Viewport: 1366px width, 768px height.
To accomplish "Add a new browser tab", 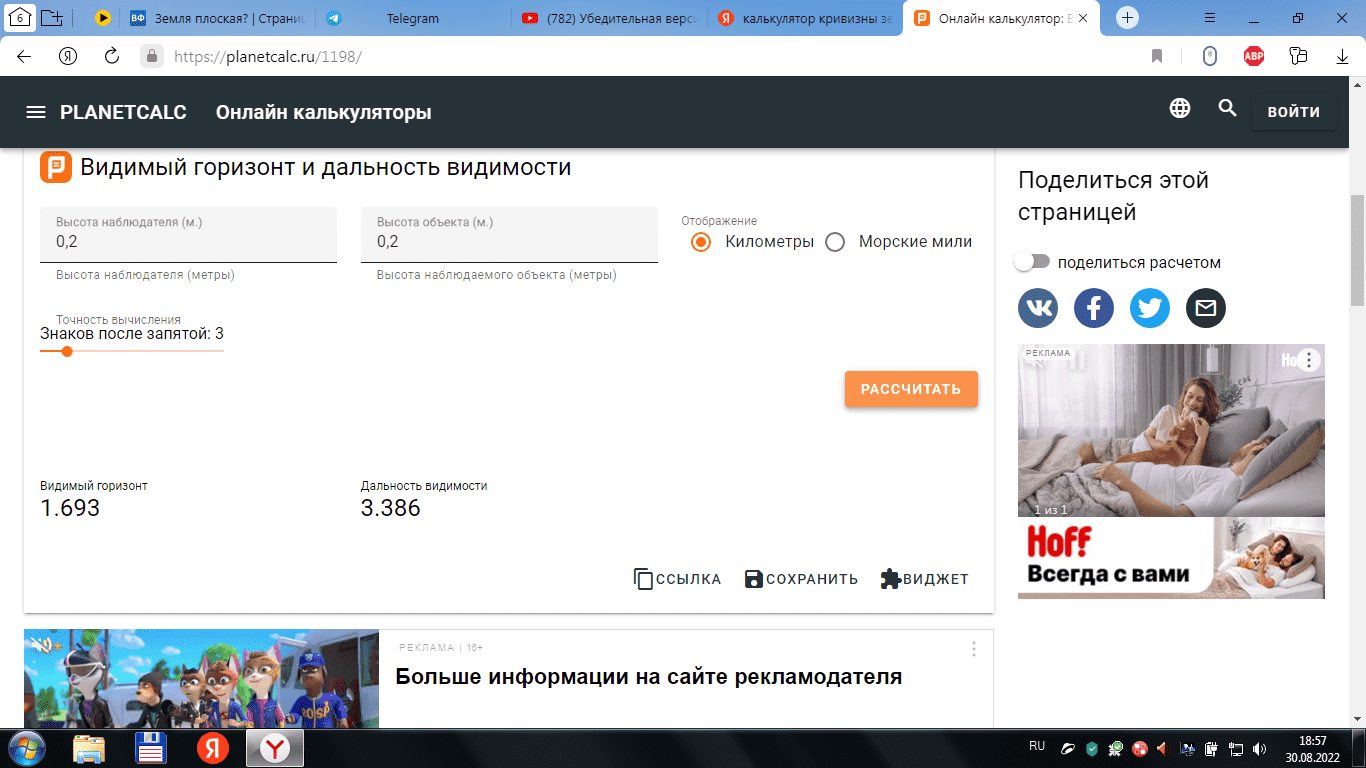I will tap(1128, 18).
